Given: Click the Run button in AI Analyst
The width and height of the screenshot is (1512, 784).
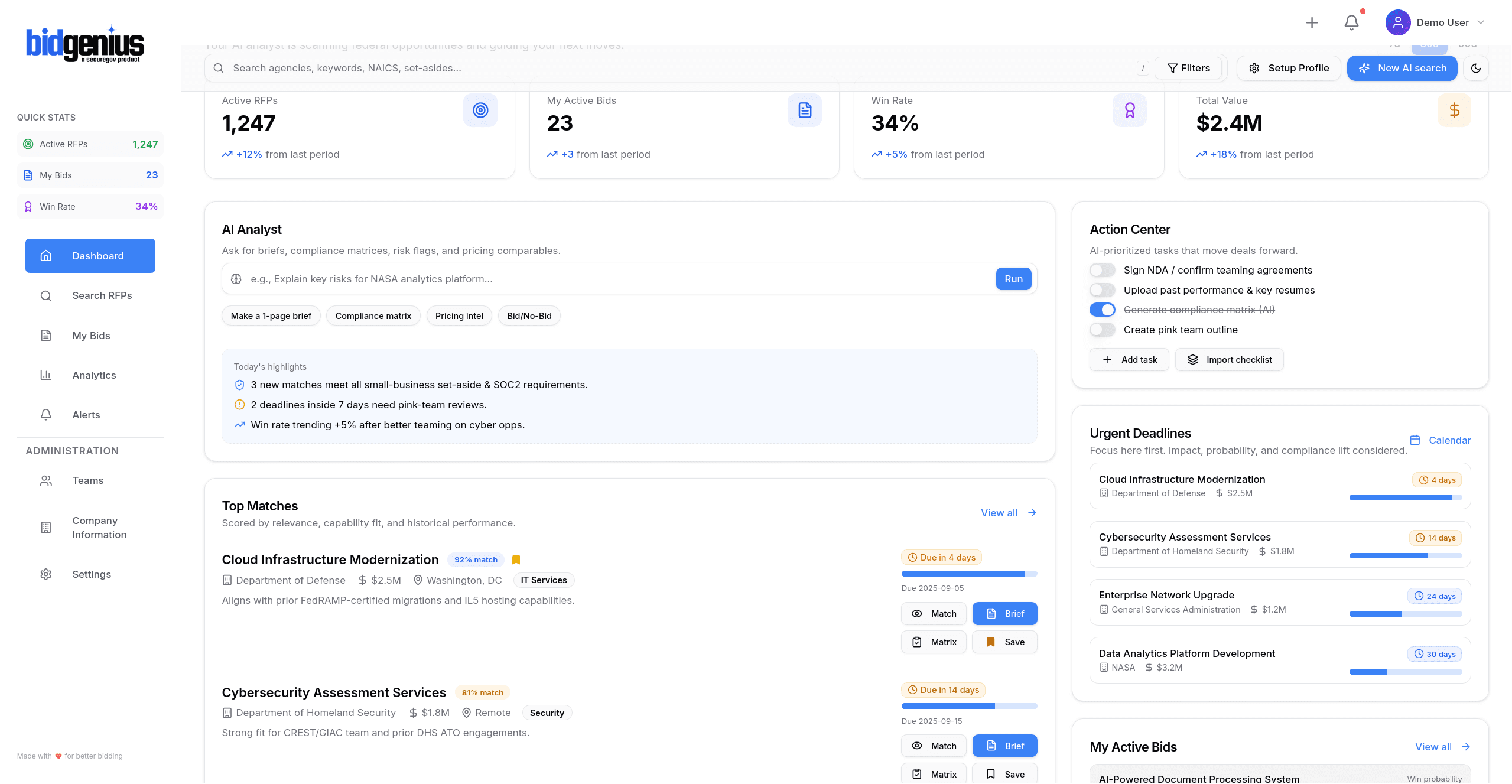Looking at the screenshot, I should 1013,278.
